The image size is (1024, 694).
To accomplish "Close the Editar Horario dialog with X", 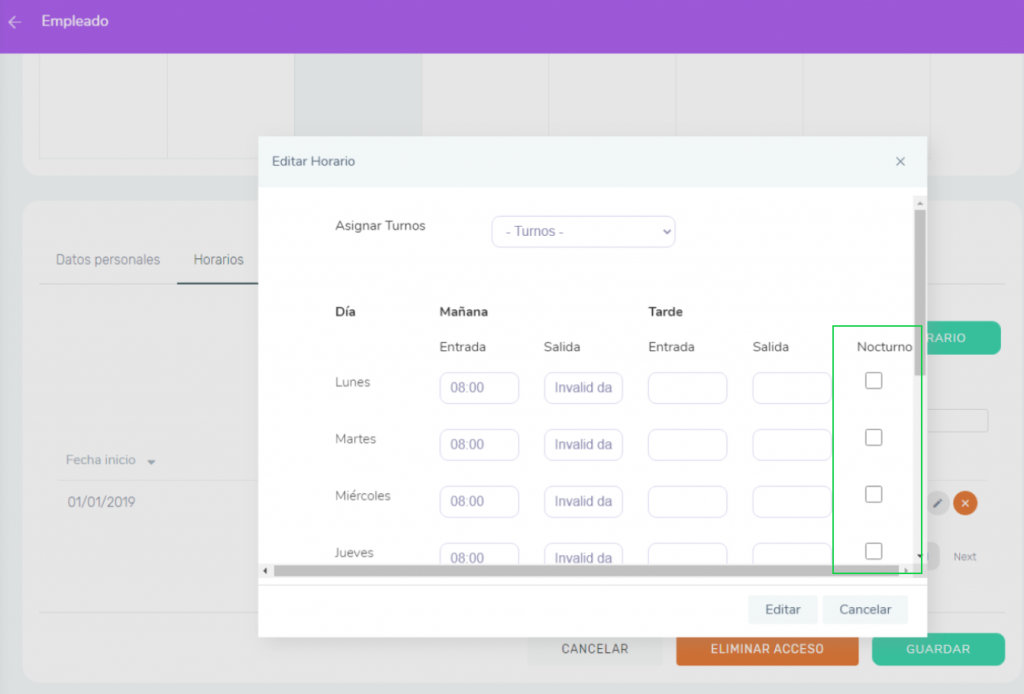I will pyautogui.click(x=900, y=161).
